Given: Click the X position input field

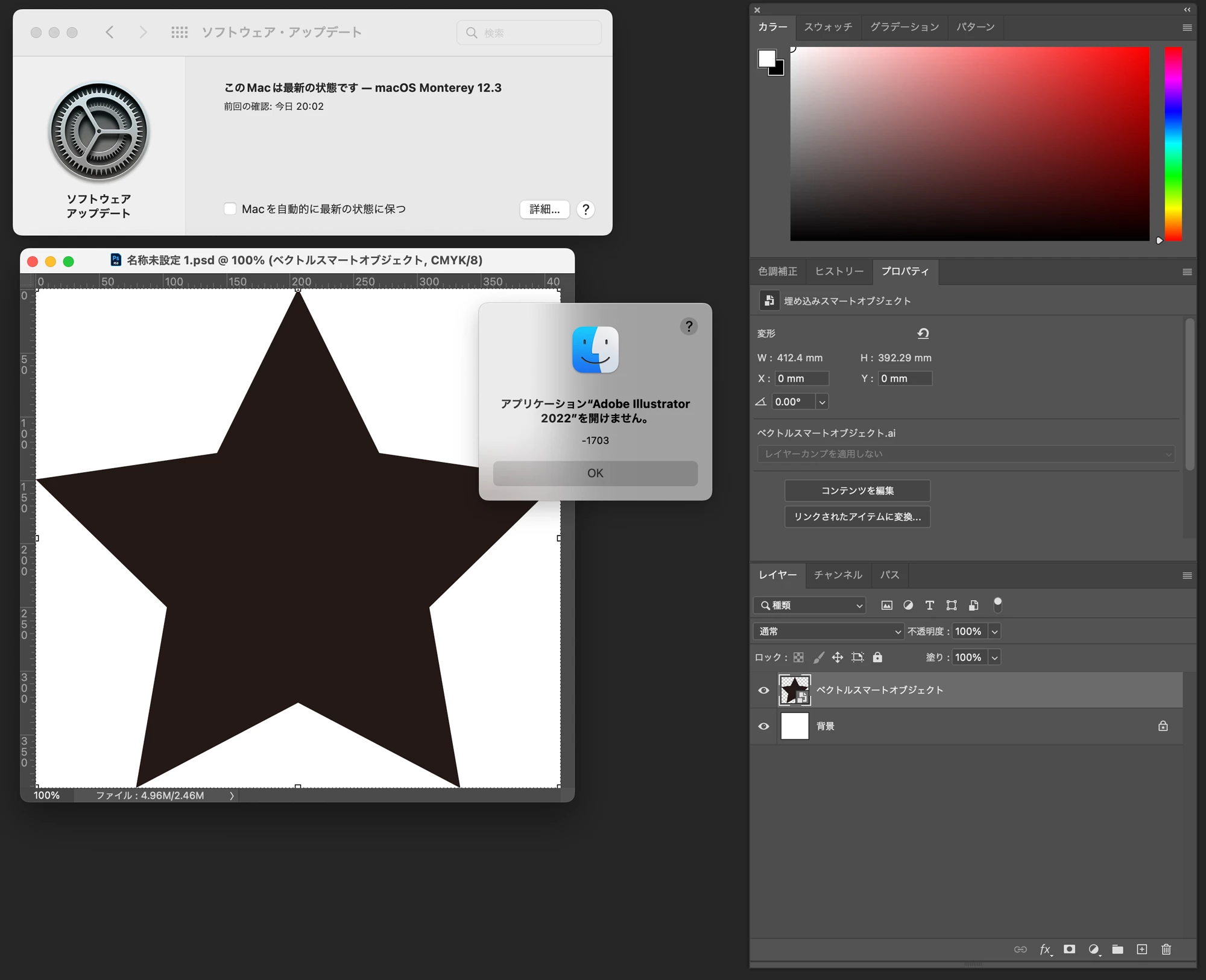Looking at the screenshot, I should pyautogui.click(x=801, y=379).
